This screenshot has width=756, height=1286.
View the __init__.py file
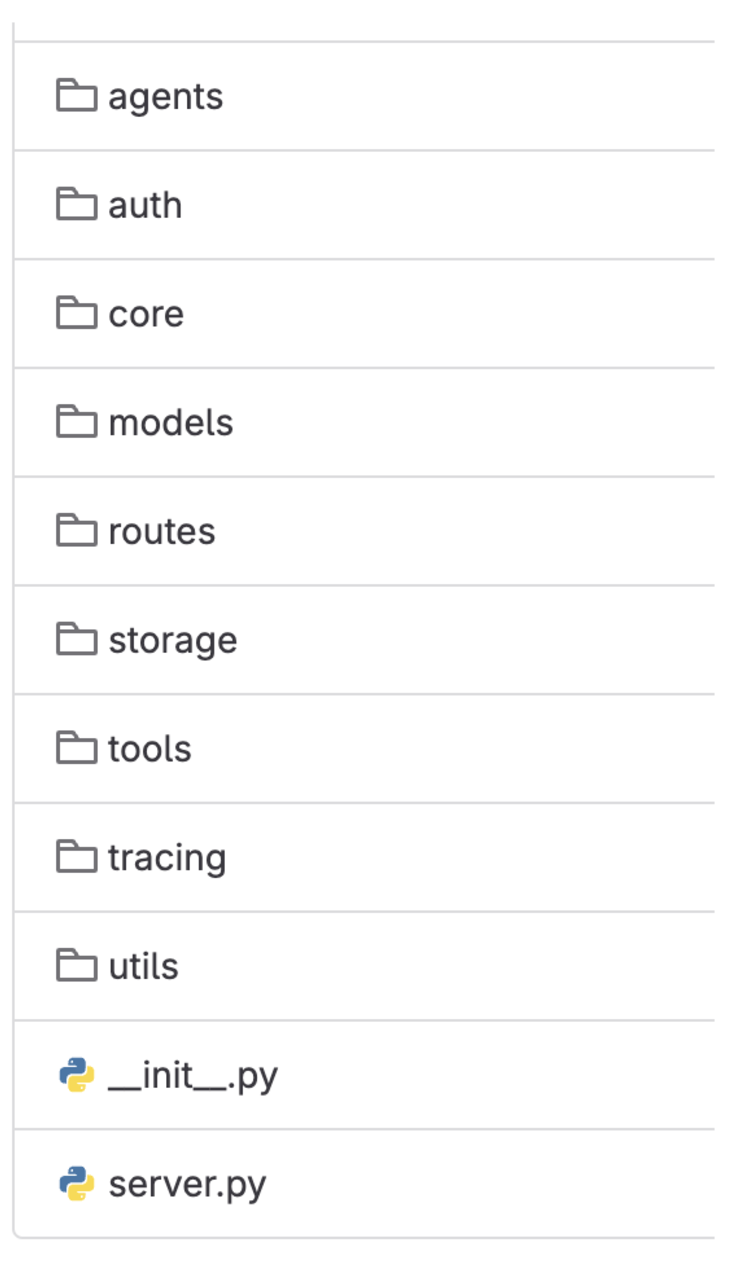[x=192, y=1076]
